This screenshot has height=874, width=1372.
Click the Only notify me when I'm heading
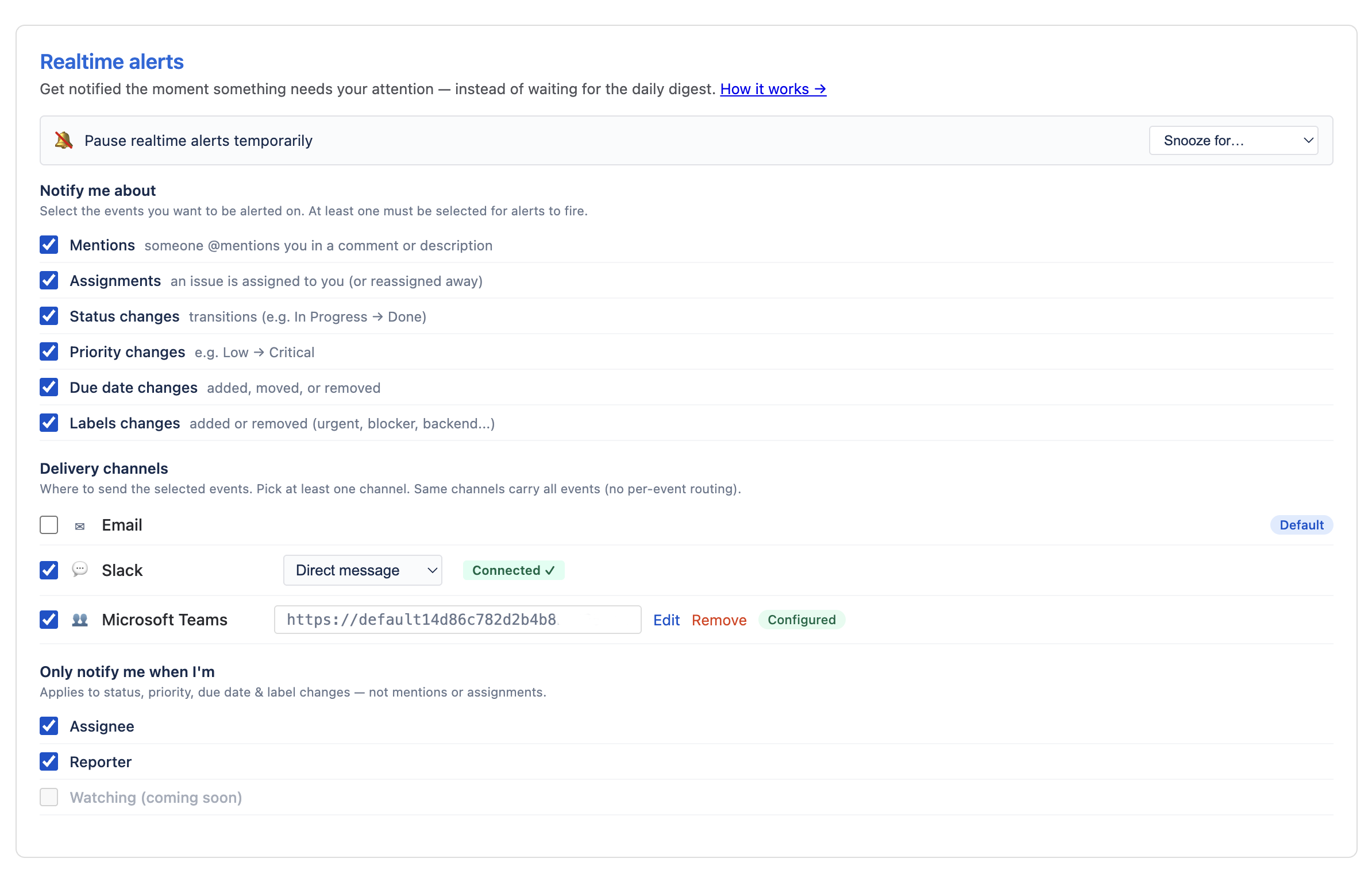click(x=127, y=672)
